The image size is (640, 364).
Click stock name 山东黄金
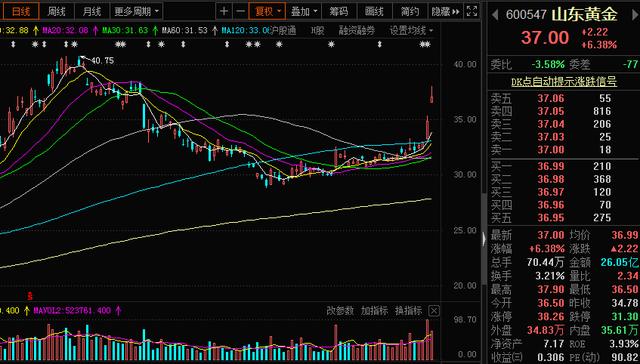tap(584, 15)
